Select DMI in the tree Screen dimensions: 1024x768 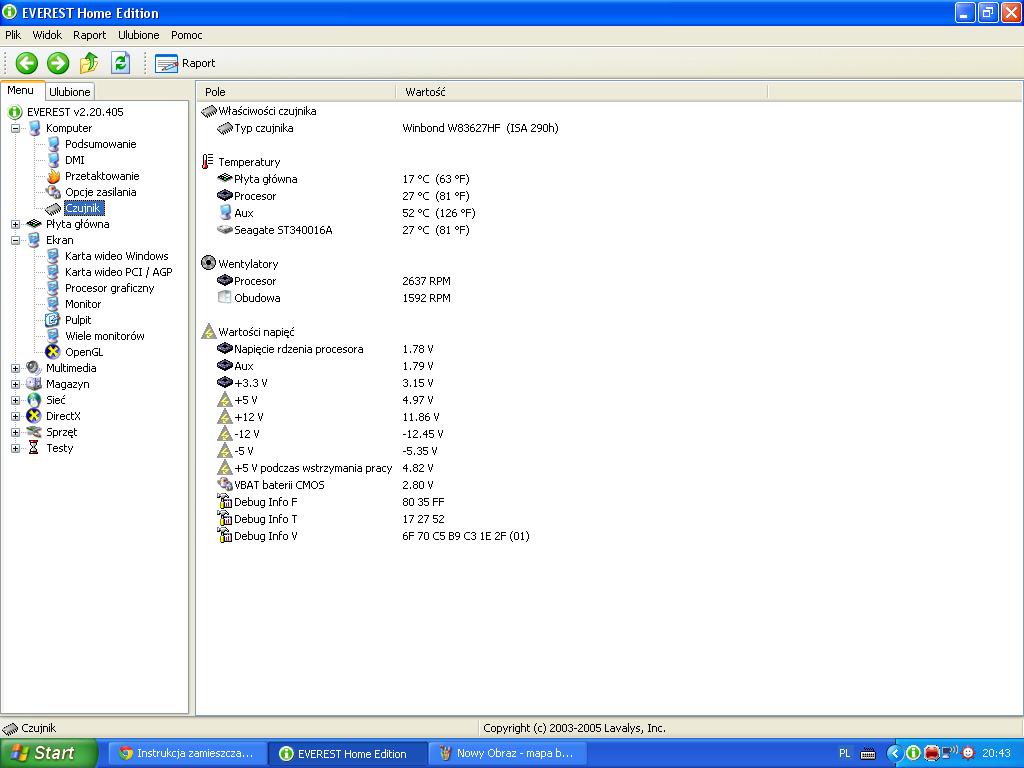(x=74, y=160)
